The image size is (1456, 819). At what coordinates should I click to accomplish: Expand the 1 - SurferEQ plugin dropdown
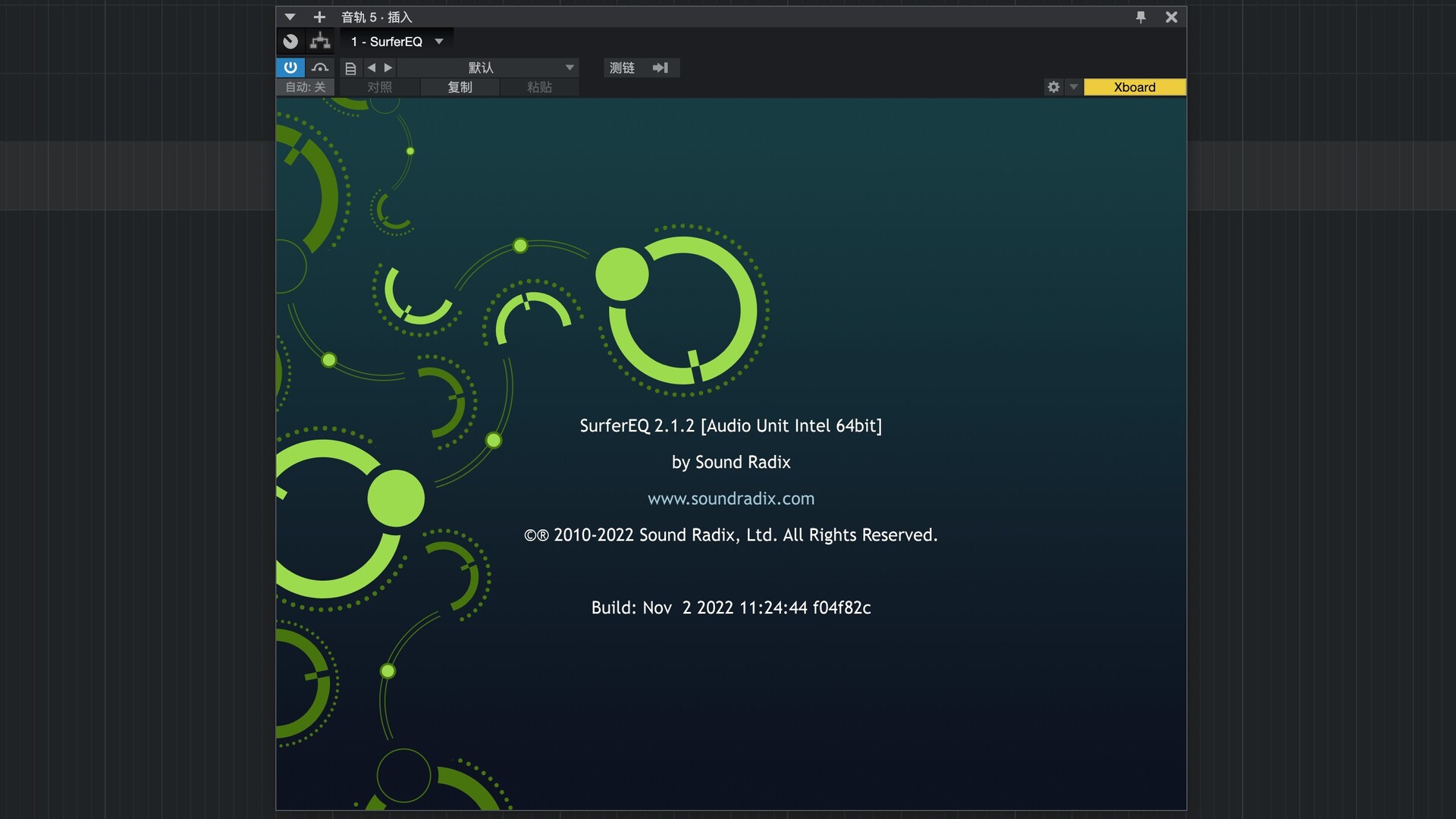(439, 42)
